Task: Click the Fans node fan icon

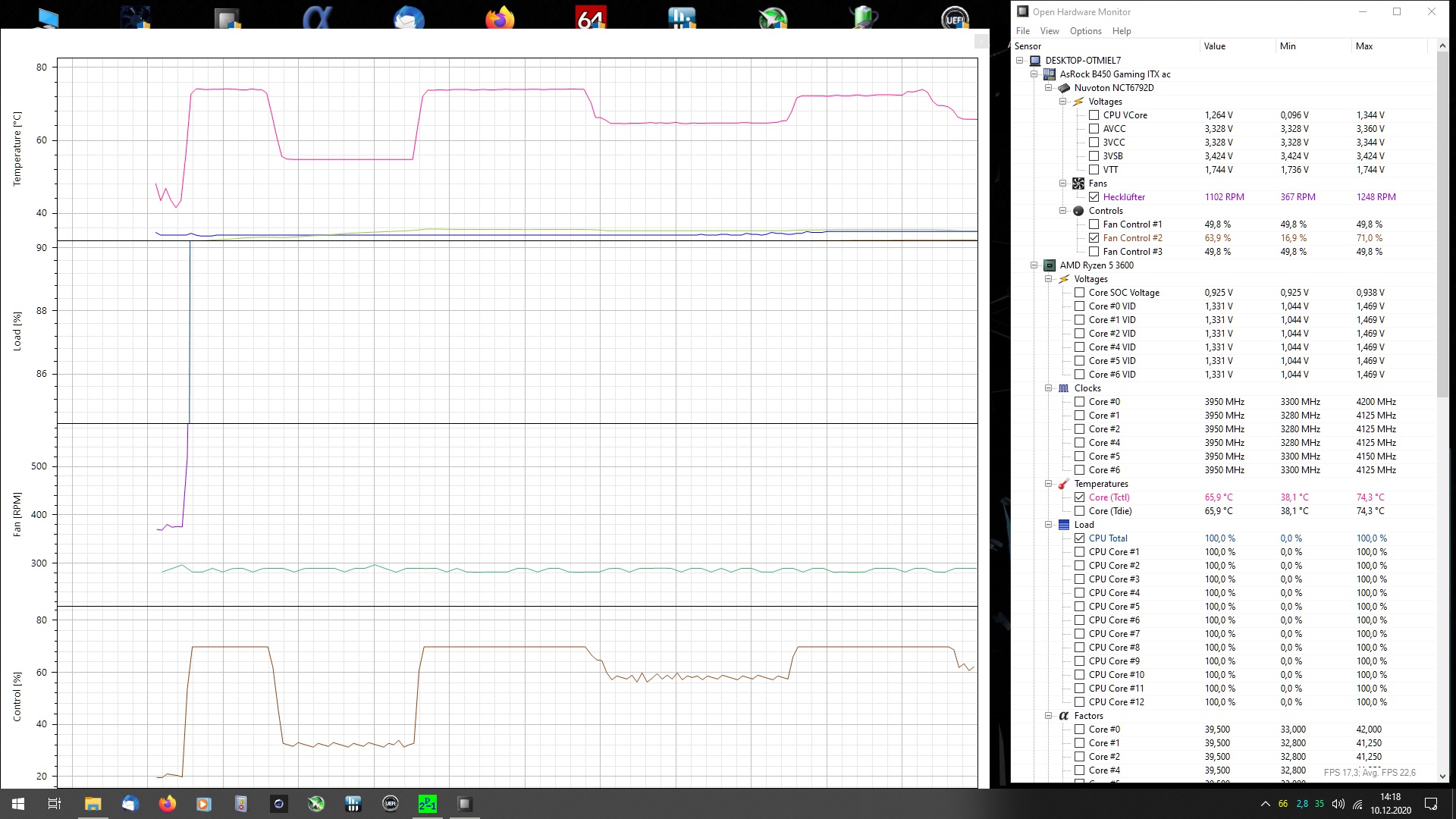Action: 1078,184
